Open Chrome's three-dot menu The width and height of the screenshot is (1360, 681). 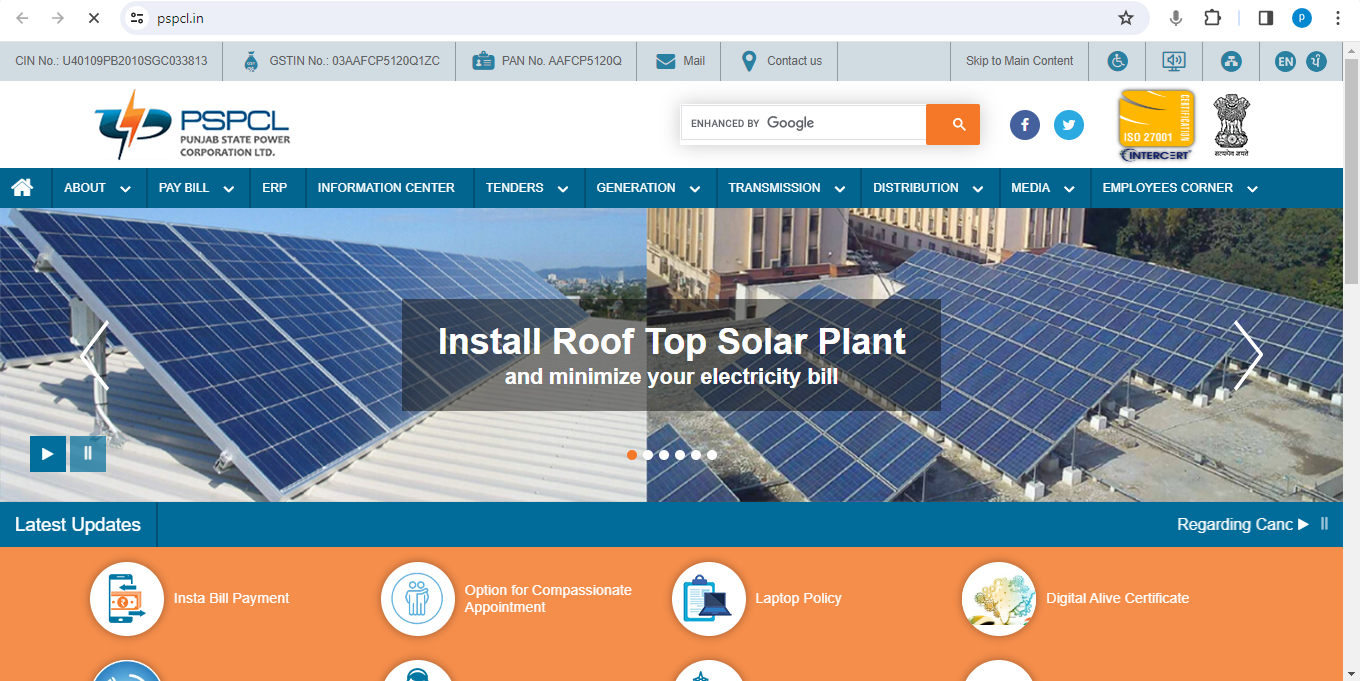coord(1338,18)
